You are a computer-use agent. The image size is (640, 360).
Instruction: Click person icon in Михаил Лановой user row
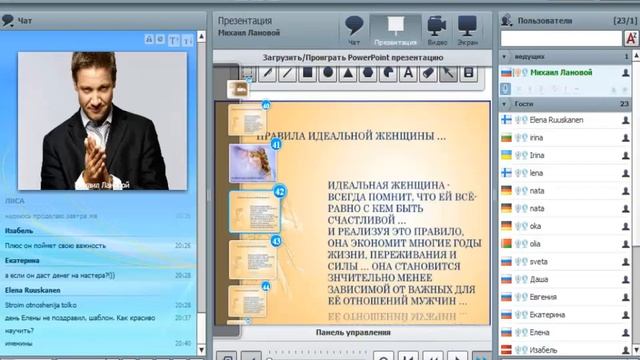pyautogui.click(x=625, y=73)
